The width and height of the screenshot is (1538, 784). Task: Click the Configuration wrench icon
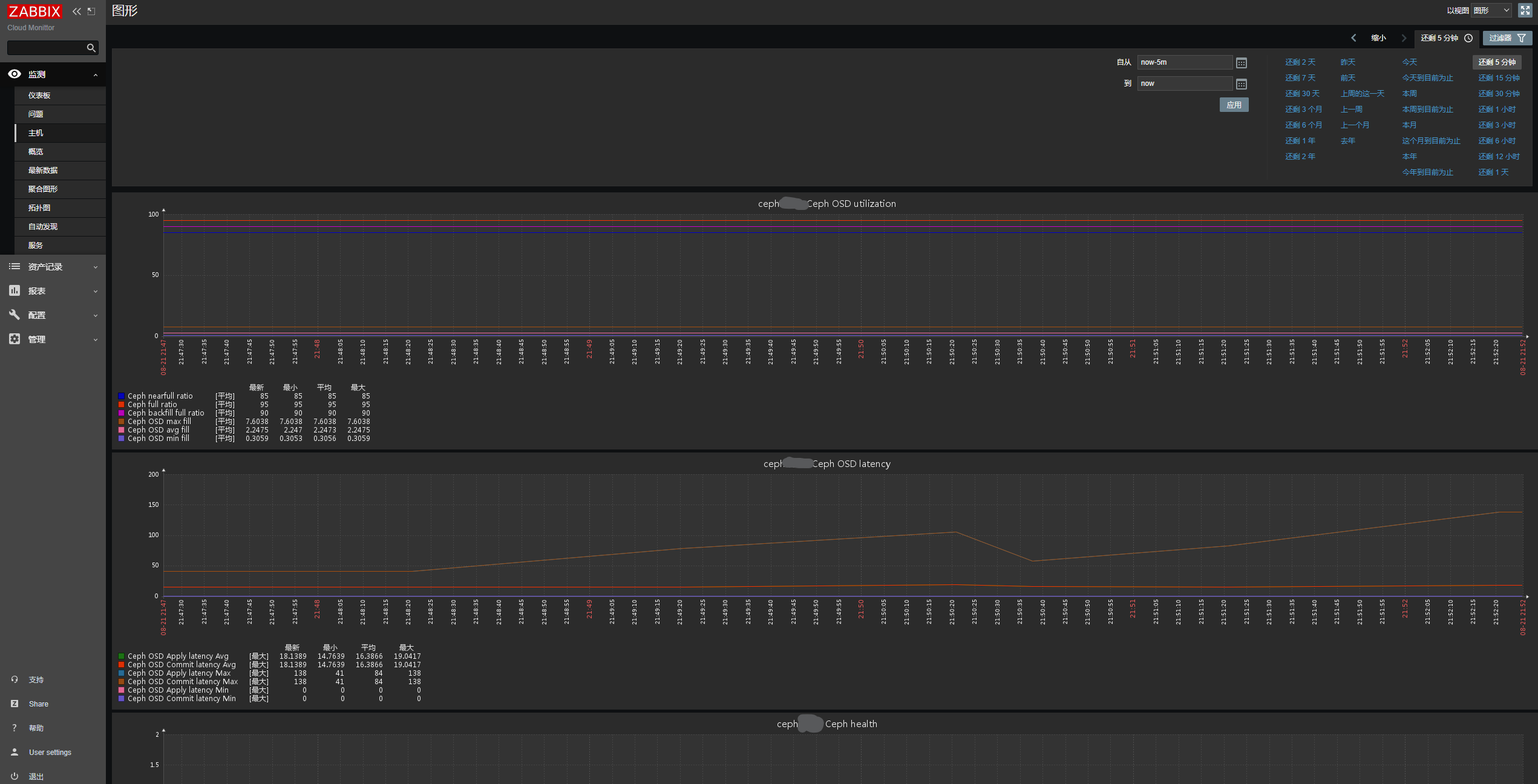click(15, 315)
